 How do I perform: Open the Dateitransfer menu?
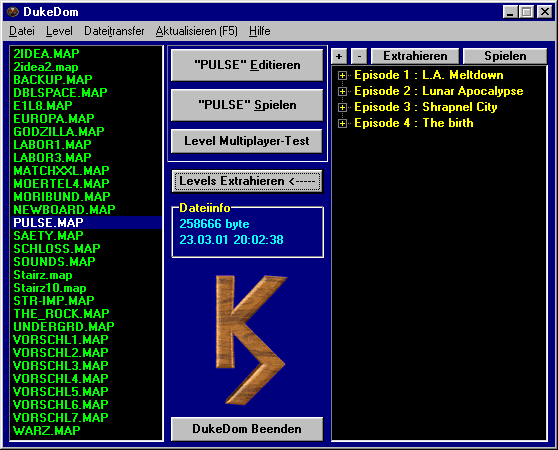click(114, 31)
